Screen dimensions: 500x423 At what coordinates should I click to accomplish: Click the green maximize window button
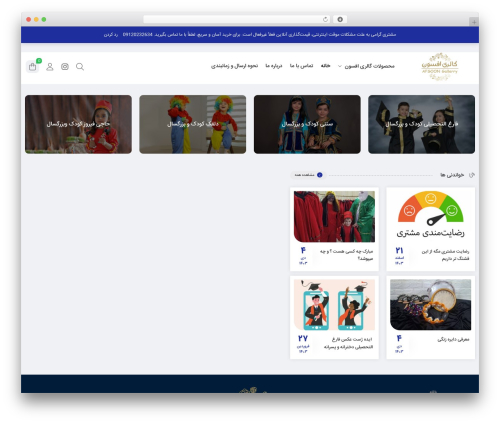(x=44, y=20)
